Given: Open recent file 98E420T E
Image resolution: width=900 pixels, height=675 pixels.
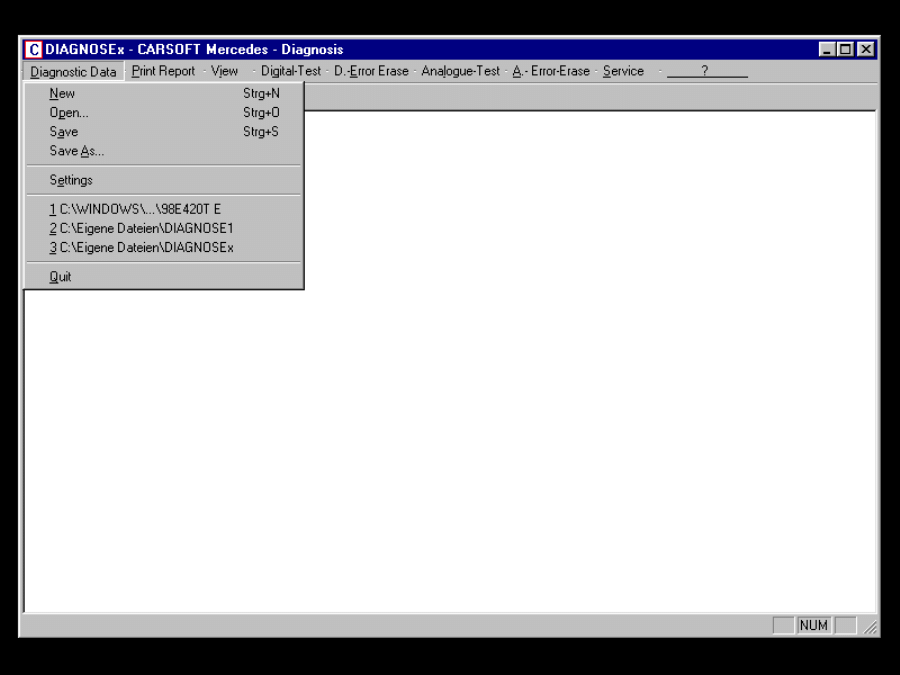Looking at the screenshot, I should (x=135, y=210).
